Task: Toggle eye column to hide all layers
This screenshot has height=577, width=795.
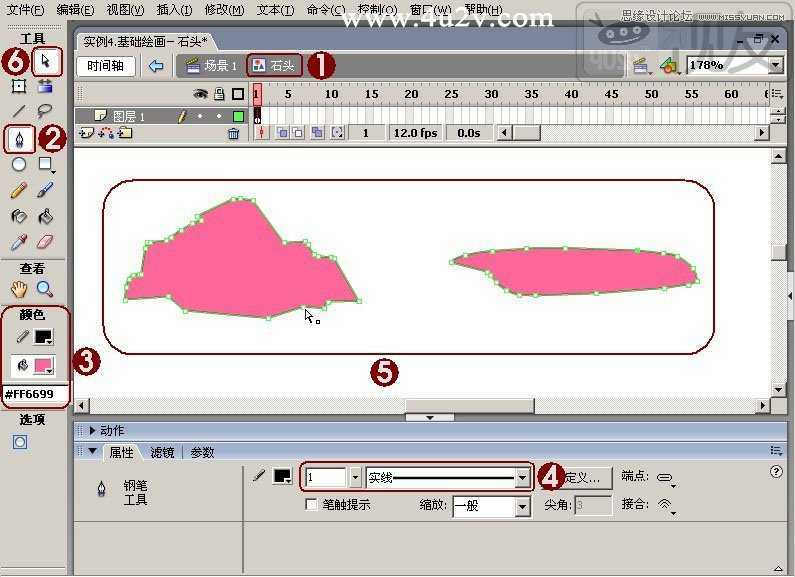Action: coord(201,94)
